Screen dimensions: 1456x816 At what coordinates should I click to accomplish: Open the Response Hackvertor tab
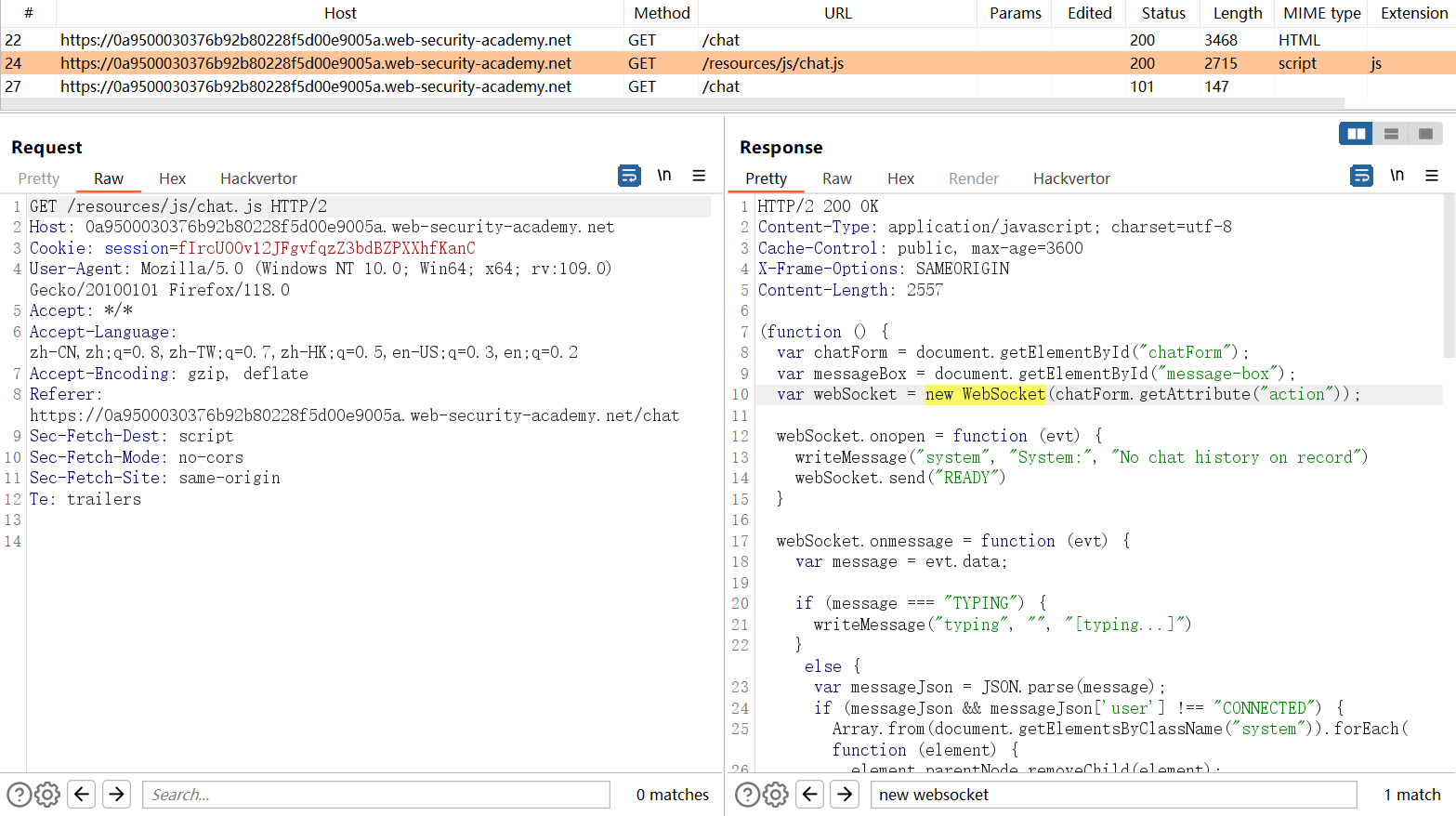click(1071, 178)
